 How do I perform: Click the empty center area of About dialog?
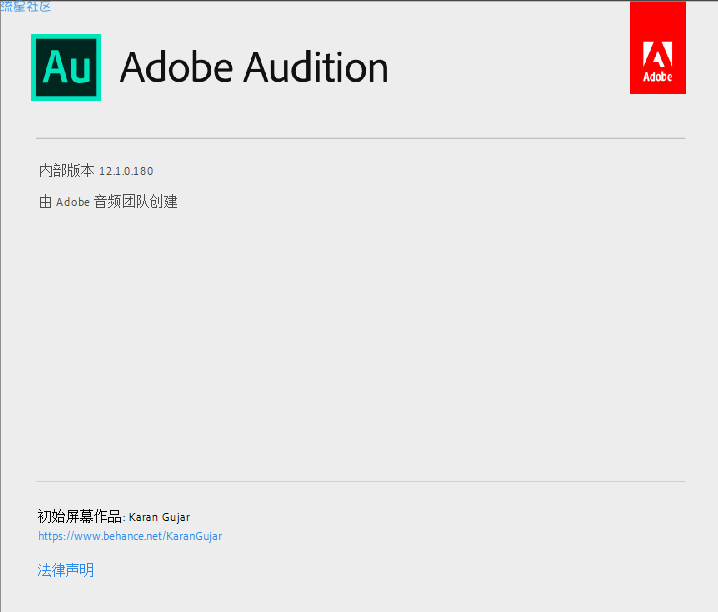[x=360, y=343]
